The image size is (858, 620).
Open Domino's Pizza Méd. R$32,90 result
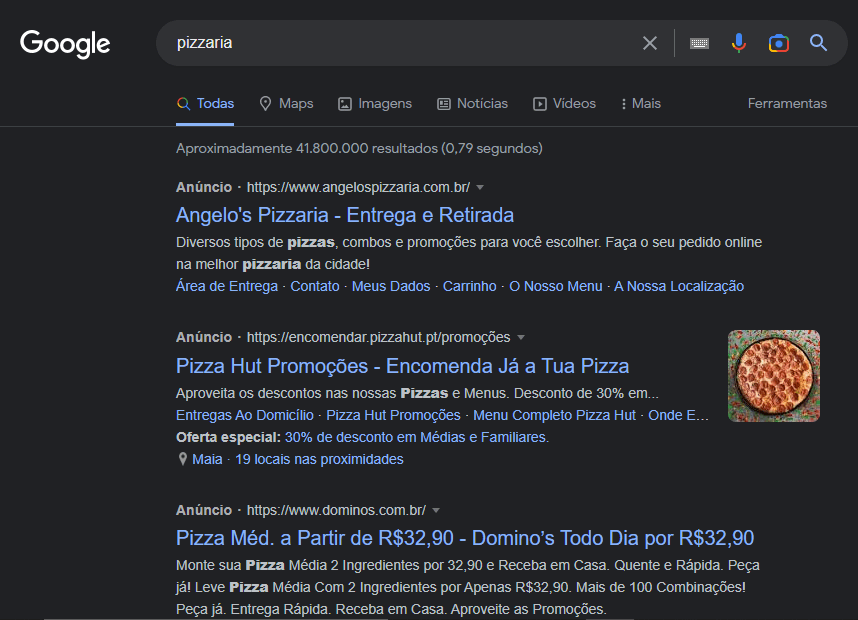coord(465,538)
